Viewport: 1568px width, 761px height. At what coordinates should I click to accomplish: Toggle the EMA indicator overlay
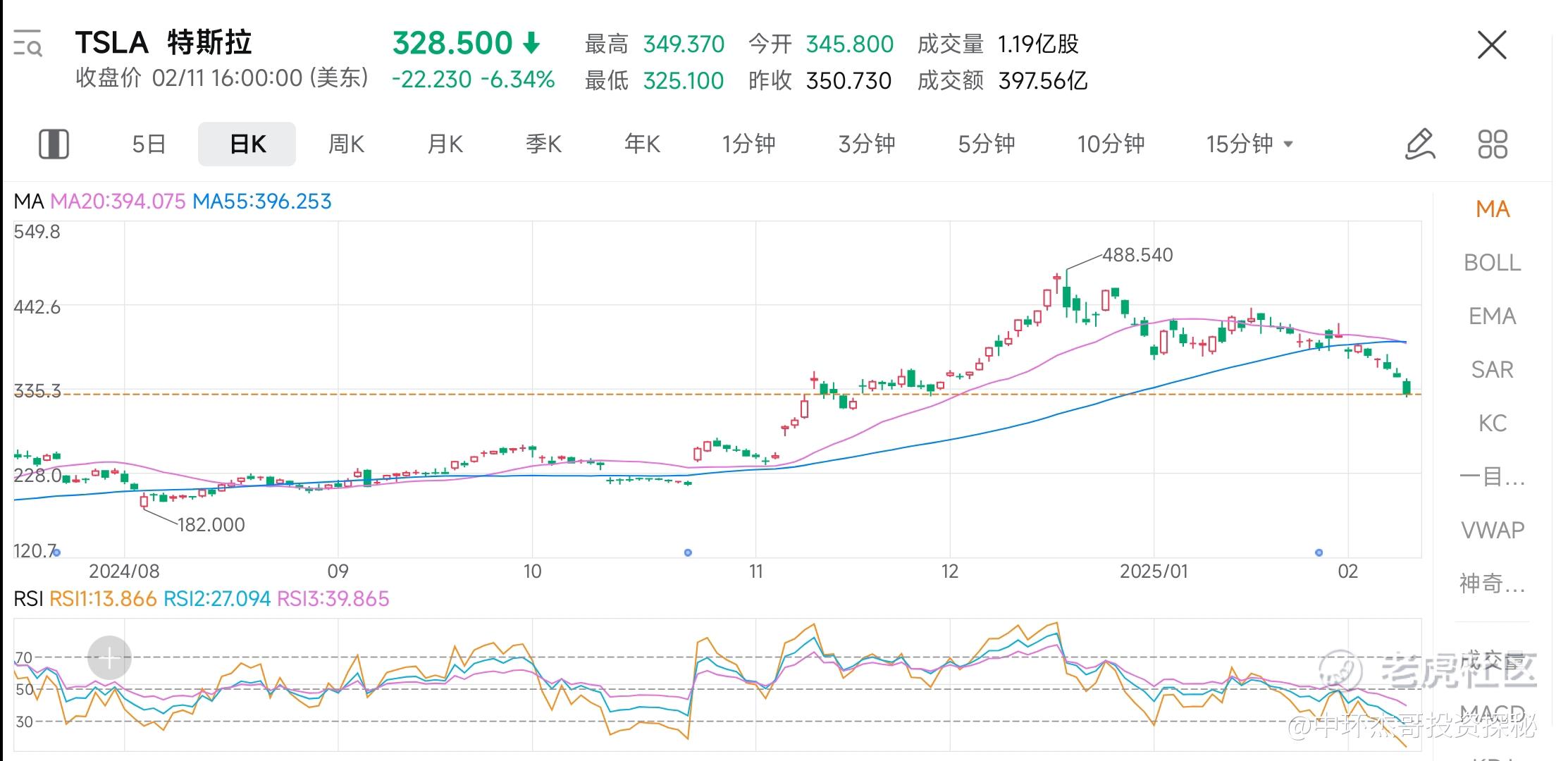coord(1492,316)
